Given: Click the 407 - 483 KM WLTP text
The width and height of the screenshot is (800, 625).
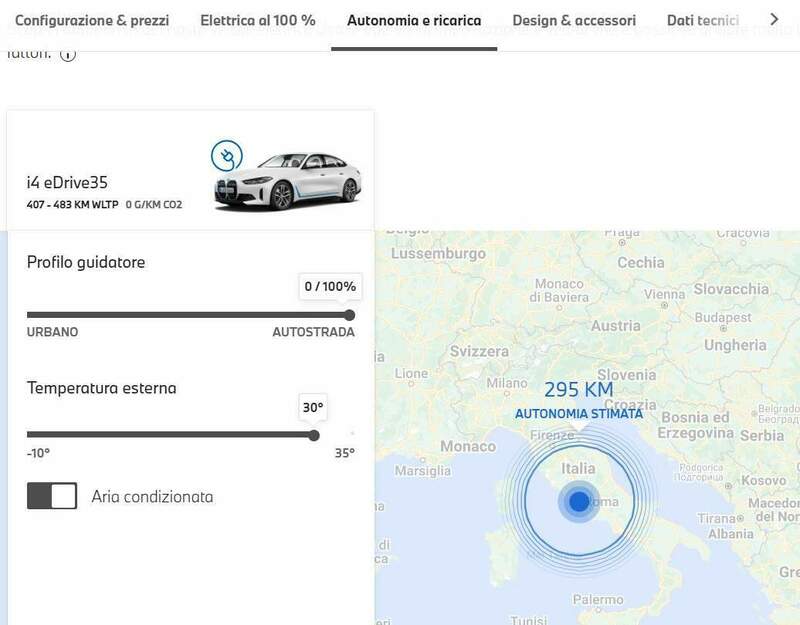Looking at the screenshot, I should point(72,205).
